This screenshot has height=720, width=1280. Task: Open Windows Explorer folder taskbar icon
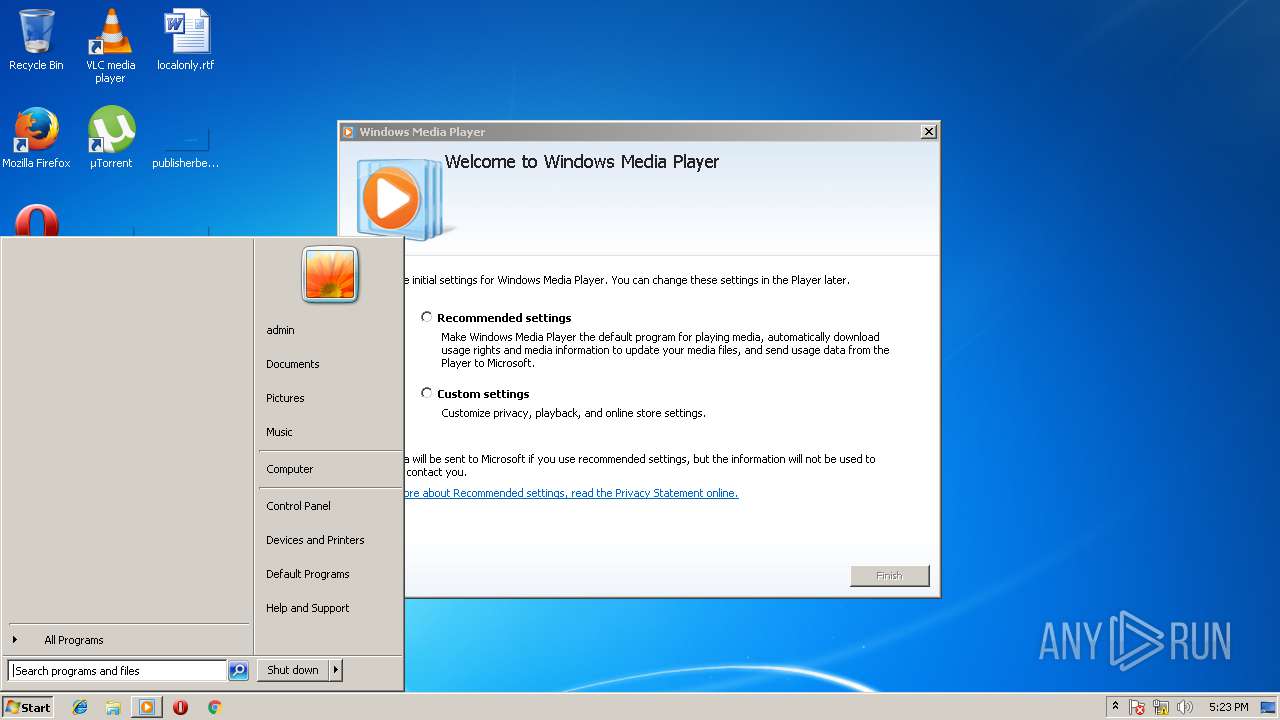tap(113, 707)
